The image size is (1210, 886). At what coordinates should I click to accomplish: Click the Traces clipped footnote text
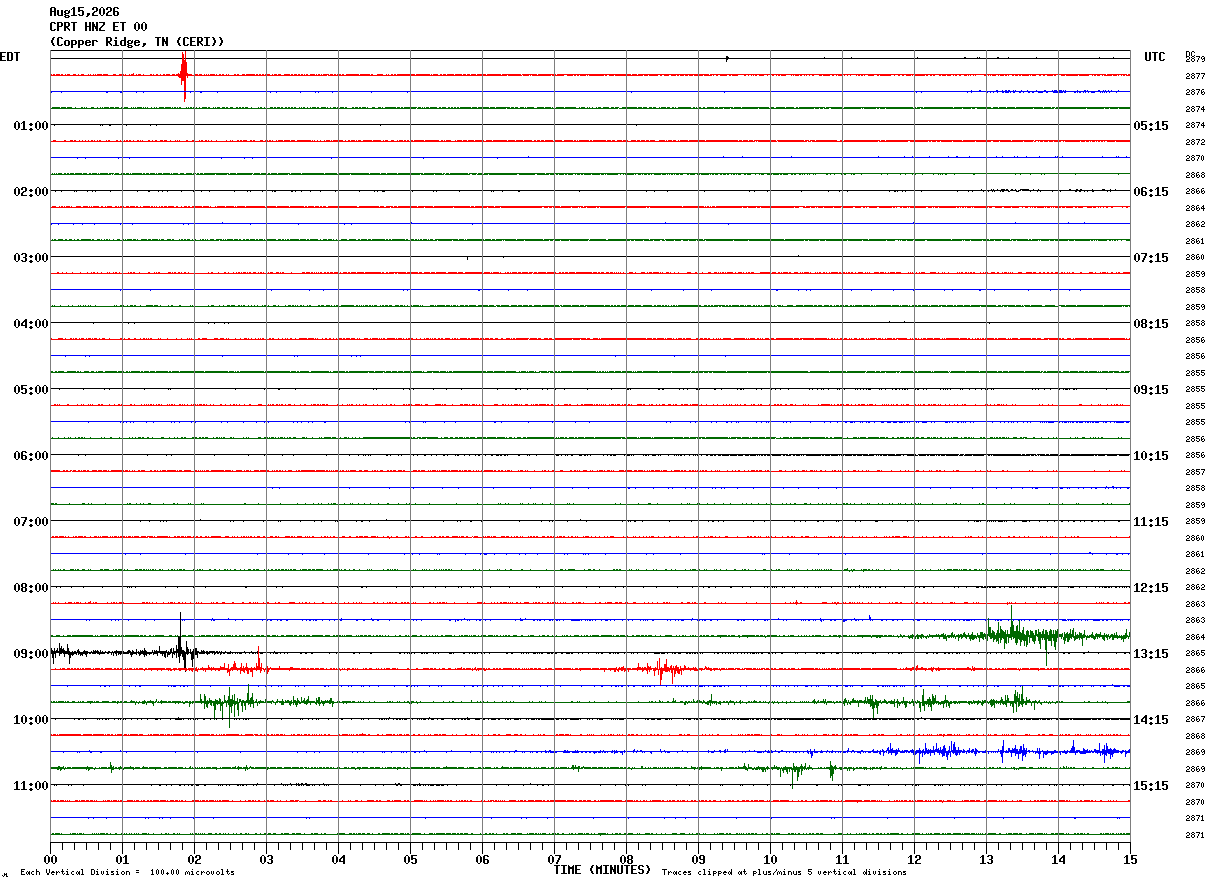click(784, 873)
